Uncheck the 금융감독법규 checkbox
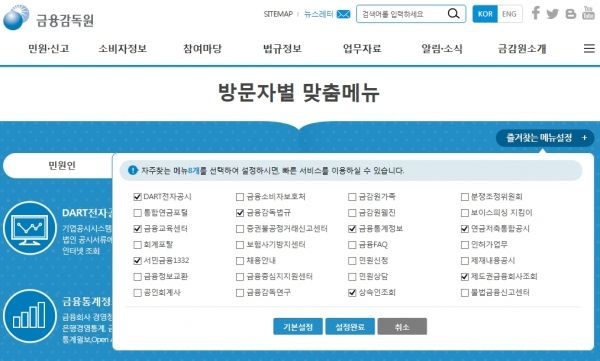600x361 pixels. tap(240, 213)
